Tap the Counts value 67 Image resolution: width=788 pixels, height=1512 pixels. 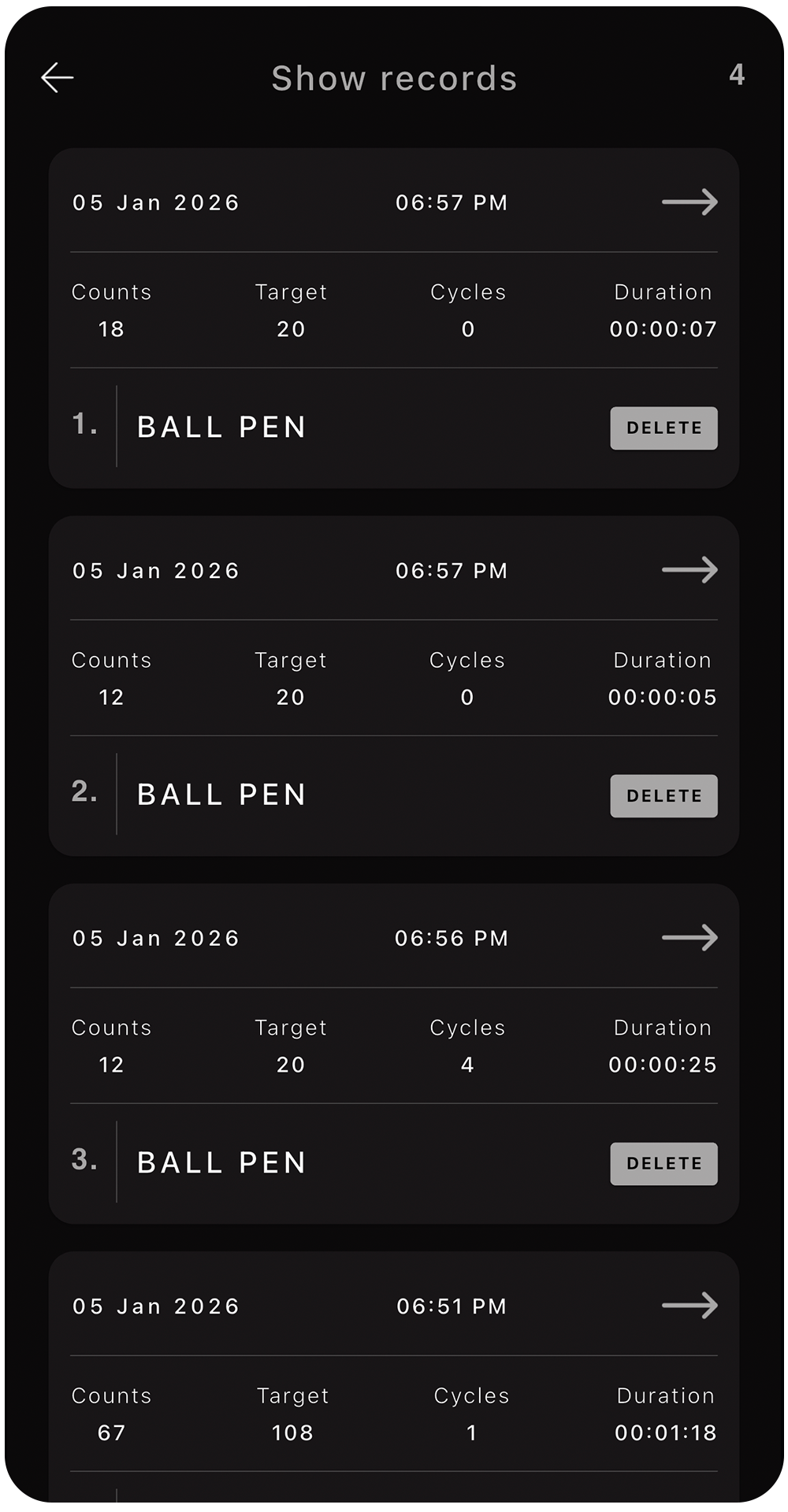111,1432
